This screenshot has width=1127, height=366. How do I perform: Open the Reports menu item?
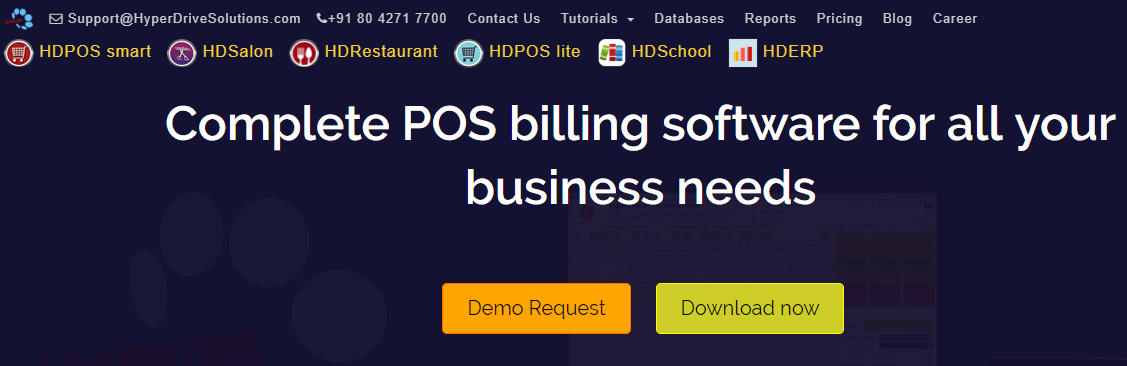tap(770, 19)
